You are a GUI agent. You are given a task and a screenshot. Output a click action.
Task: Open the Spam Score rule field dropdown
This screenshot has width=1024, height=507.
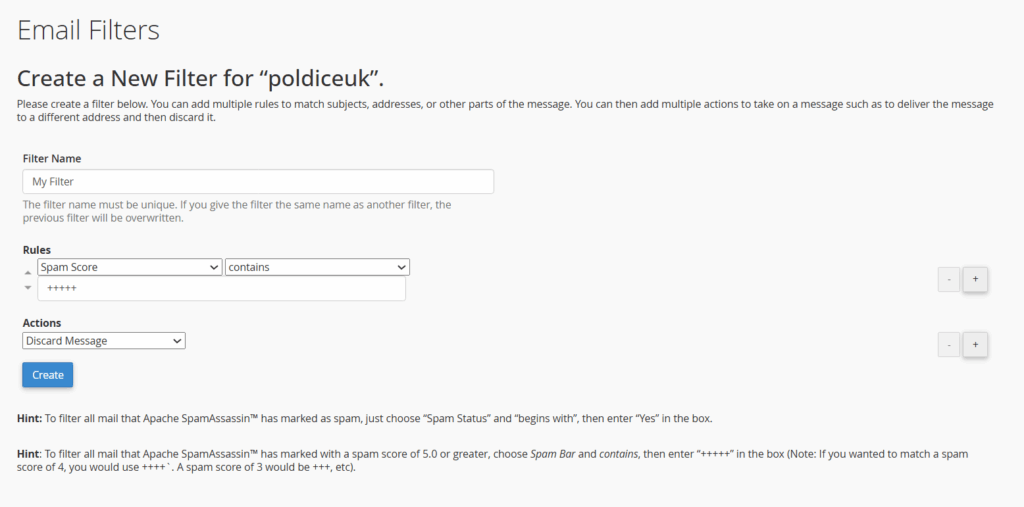coord(129,267)
